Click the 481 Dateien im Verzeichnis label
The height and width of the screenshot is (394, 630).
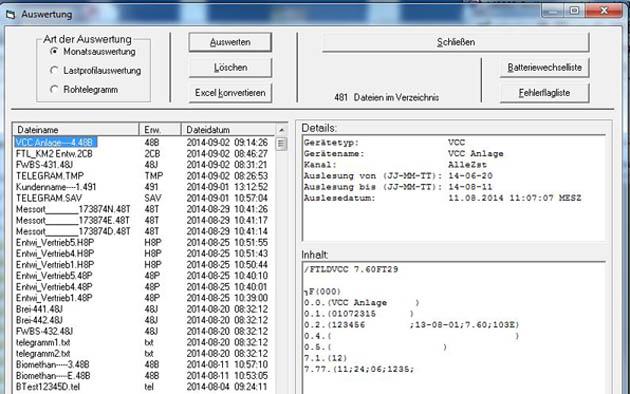[x=387, y=98]
